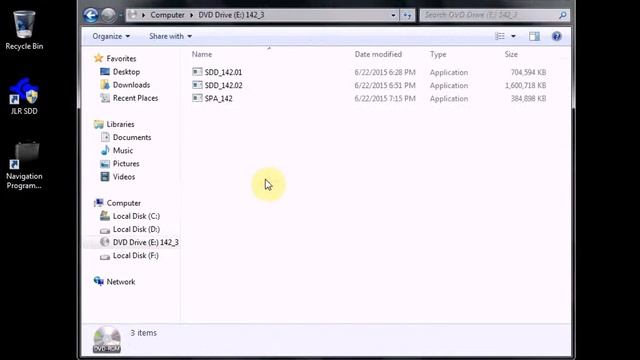Image resolution: width=640 pixels, height=360 pixels.
Task: Click the SDD_142.02 application file icon
Action: coord(197,85)
